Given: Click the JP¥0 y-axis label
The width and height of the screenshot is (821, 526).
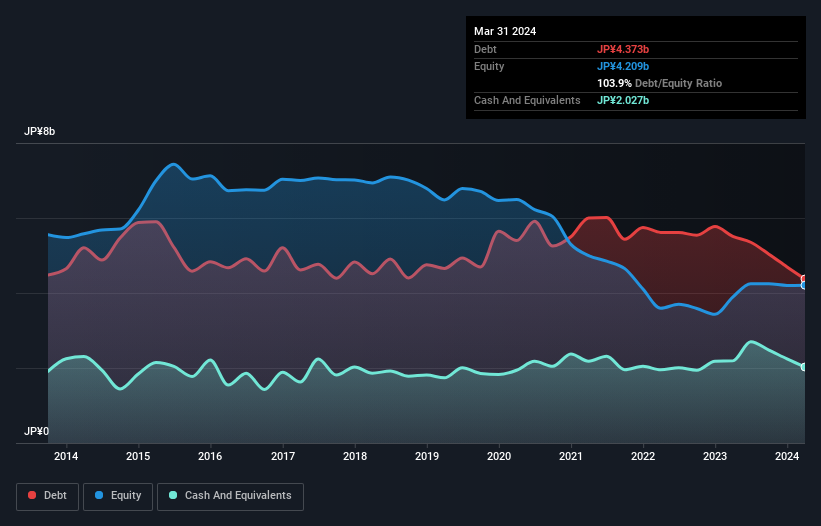Looking at the screenshot, I should (x=37, y=431).
